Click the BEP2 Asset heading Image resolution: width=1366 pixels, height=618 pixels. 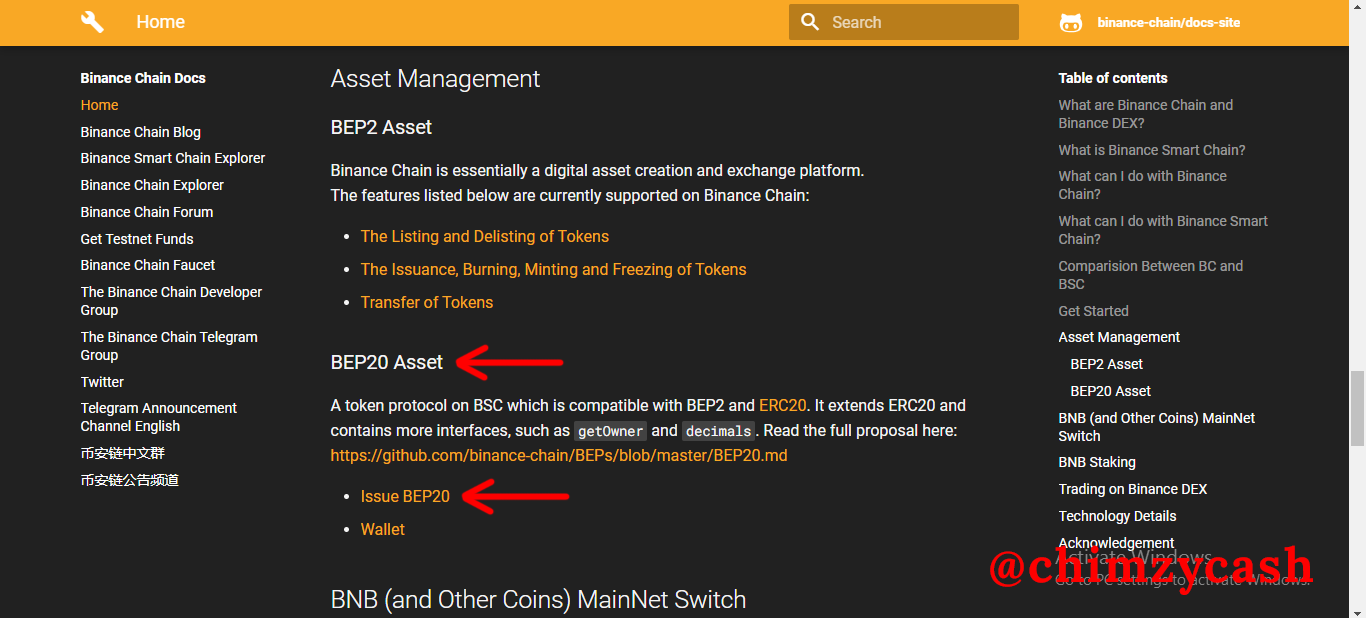(x=381, y=128)
